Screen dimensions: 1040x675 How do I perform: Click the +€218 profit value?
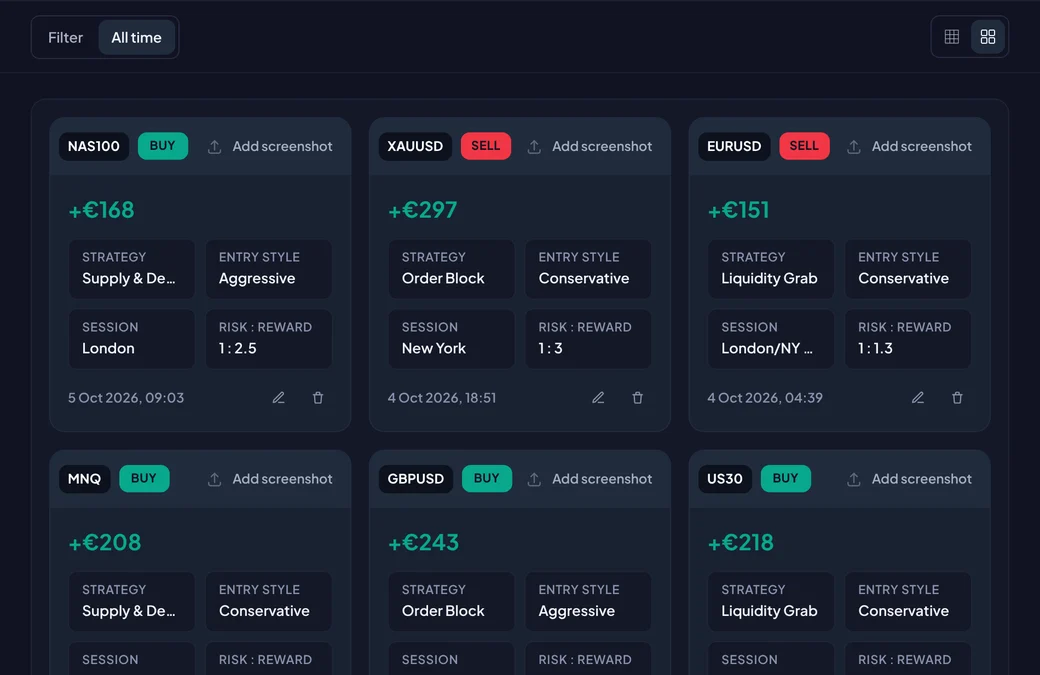[x=741, y=543]
